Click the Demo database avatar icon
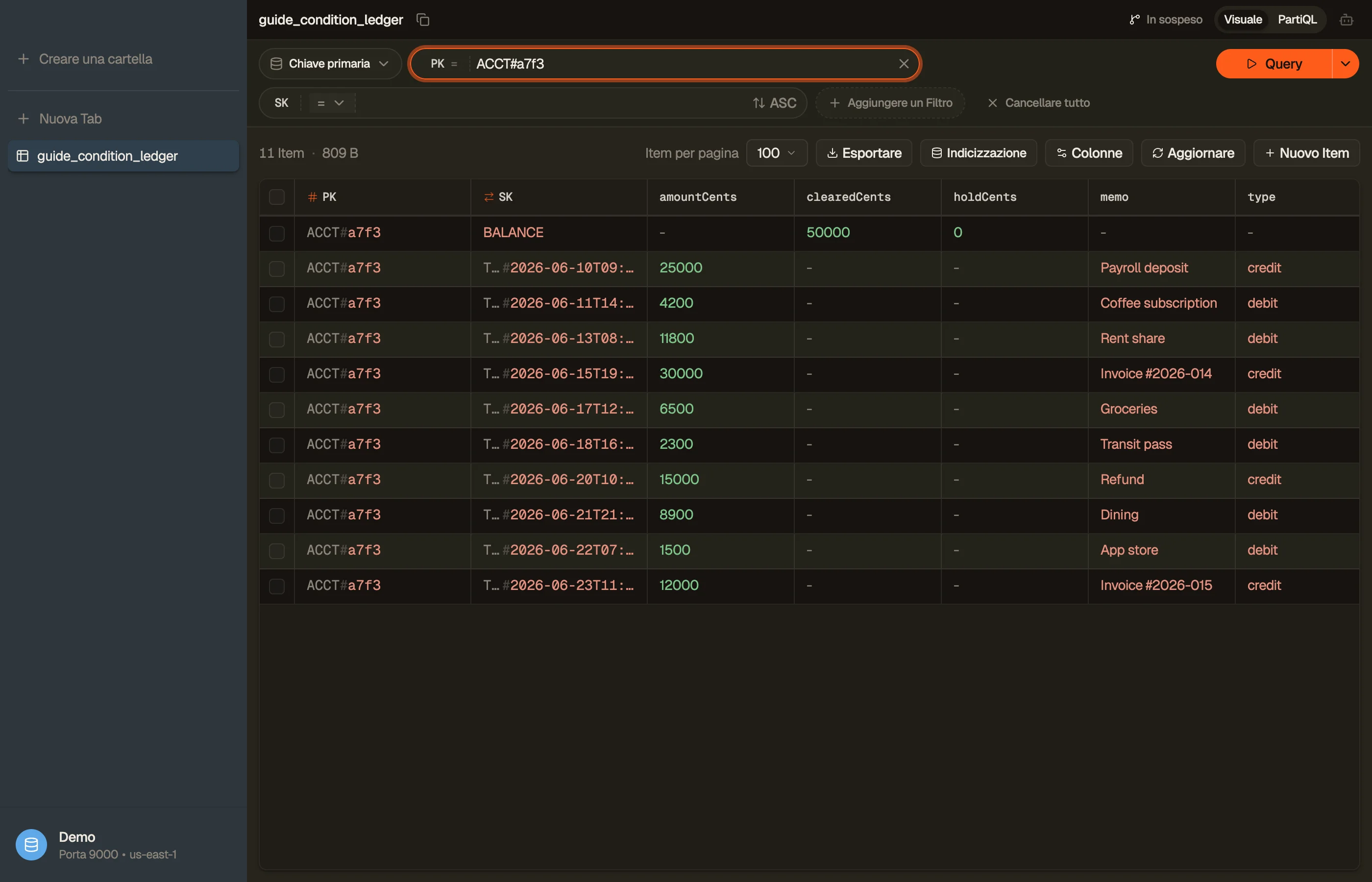 31,844
